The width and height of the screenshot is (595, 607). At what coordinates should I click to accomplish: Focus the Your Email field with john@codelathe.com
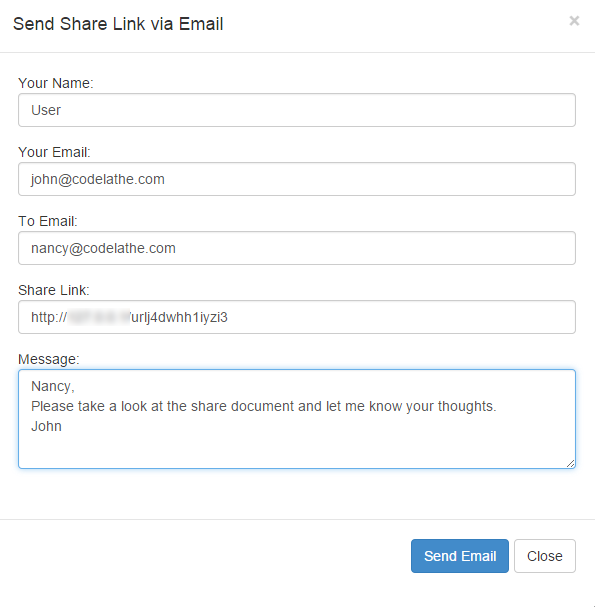click(297, 179)
